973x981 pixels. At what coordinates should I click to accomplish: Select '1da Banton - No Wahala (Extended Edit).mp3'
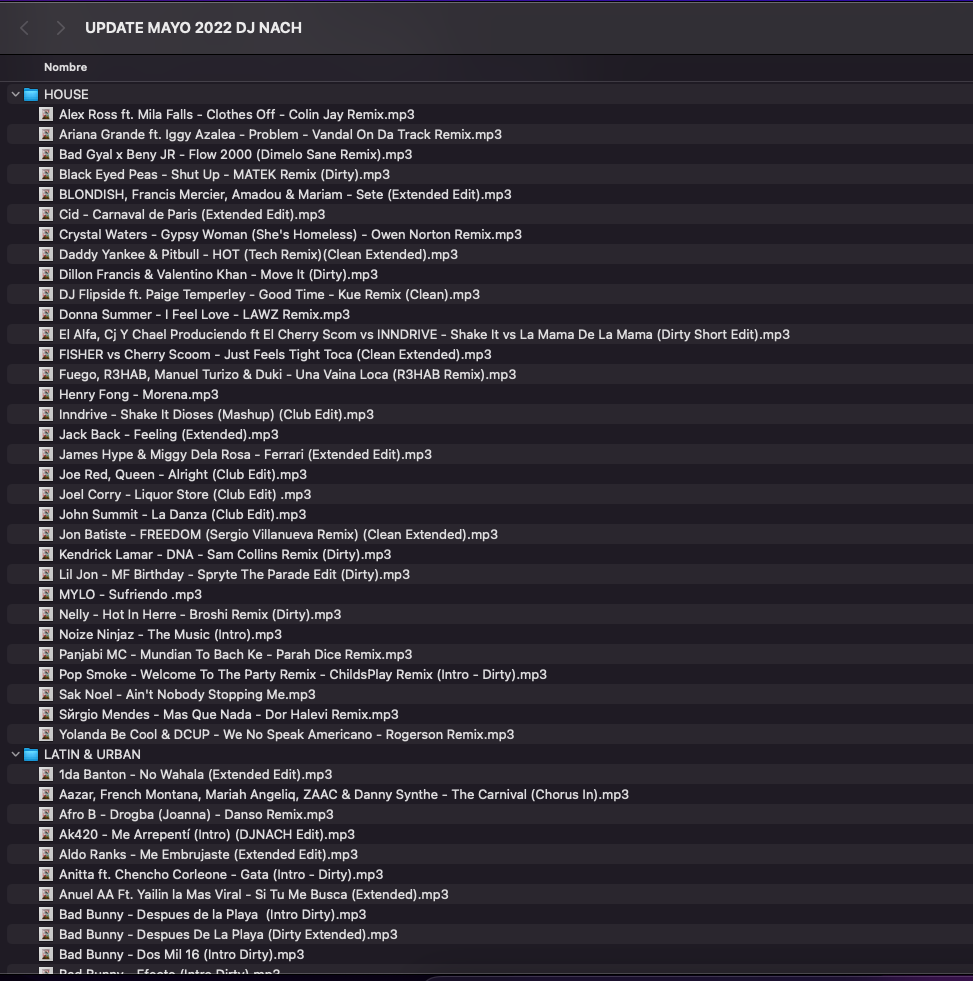coord(195,775)
